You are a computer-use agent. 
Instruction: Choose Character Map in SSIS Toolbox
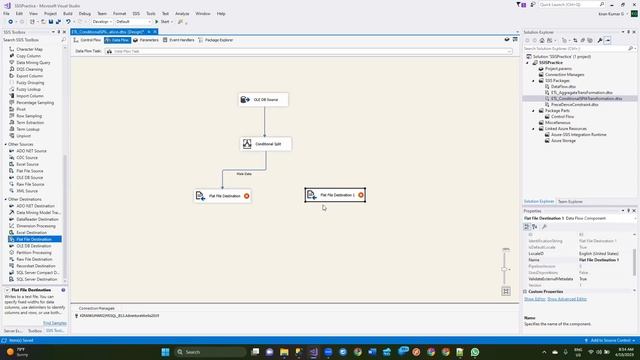tap(29, 49)
